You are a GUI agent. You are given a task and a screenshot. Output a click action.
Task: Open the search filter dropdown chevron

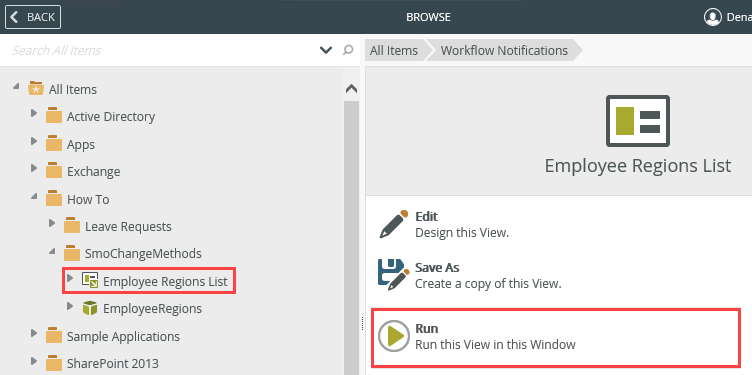click(x=326, y=50)
